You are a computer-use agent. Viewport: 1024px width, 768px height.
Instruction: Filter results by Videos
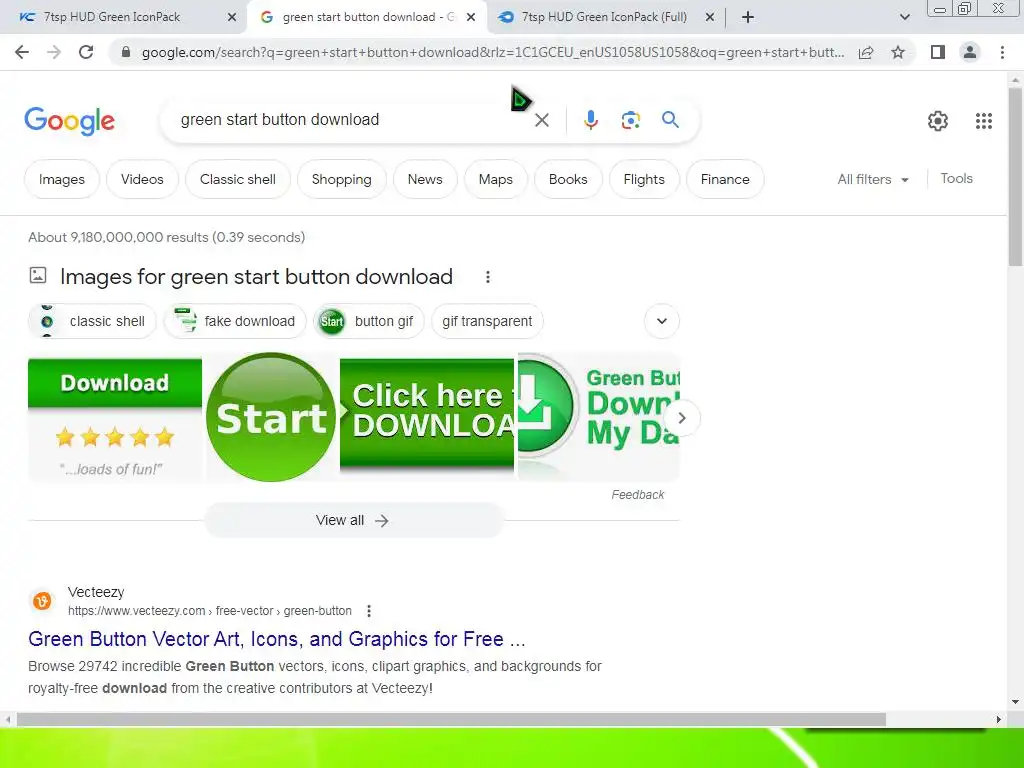(x=142, y=179)
